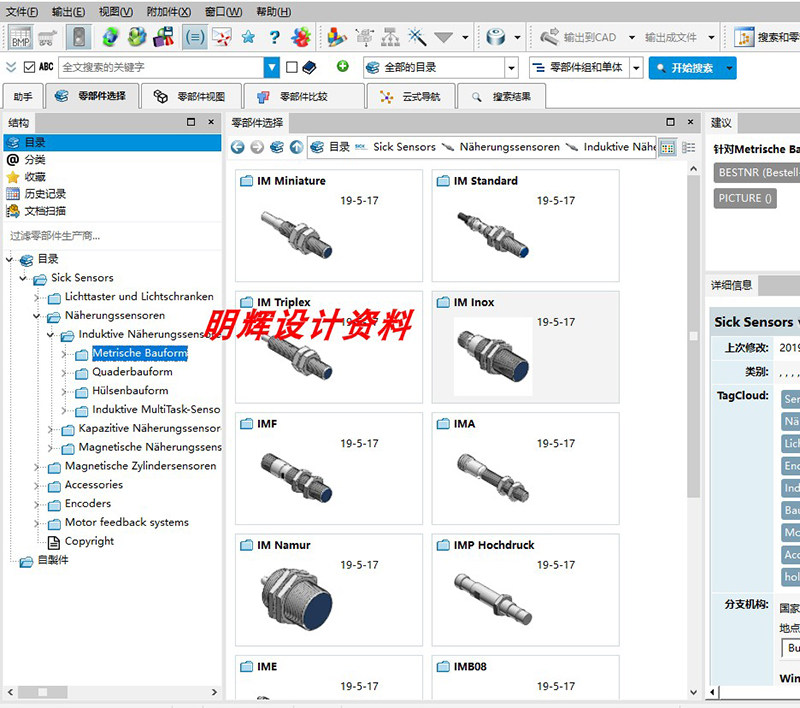Open the full-text keyword history dropdown
The image size is (800, 708).
tap(271, 67)
